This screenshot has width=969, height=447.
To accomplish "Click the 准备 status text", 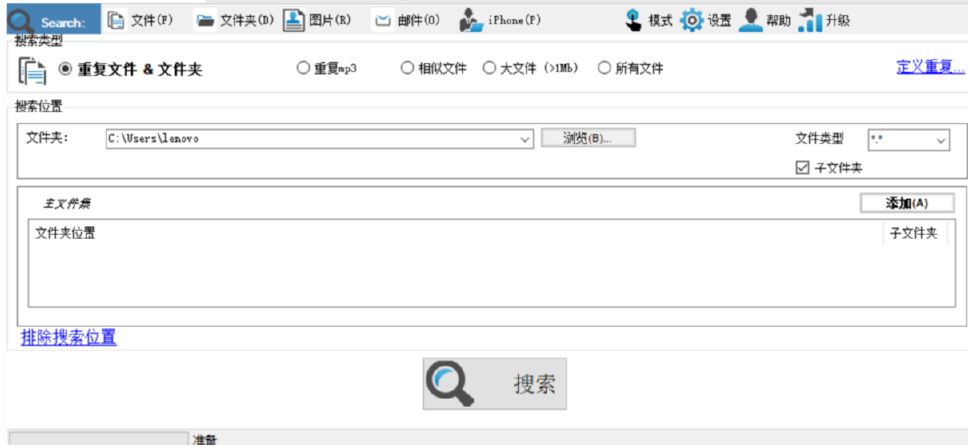I will (204, 440).
